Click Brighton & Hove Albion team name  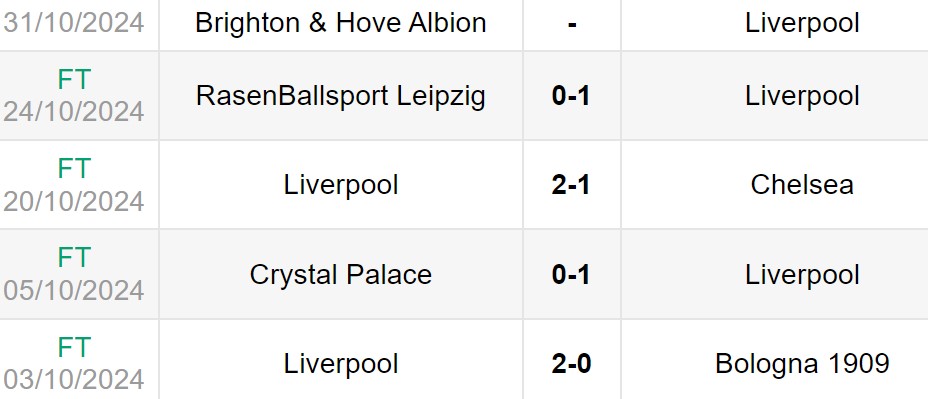click(341, 23)
